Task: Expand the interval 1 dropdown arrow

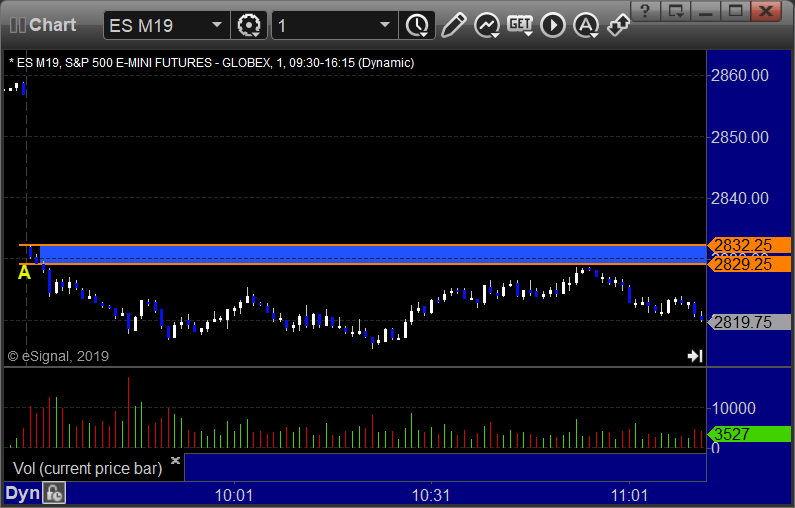Action: 385,25
